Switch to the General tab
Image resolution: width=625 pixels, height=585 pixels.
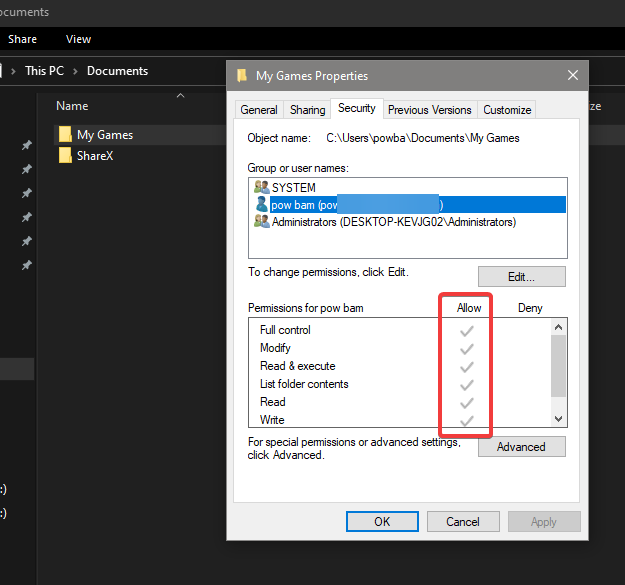(x=259, y=110)
